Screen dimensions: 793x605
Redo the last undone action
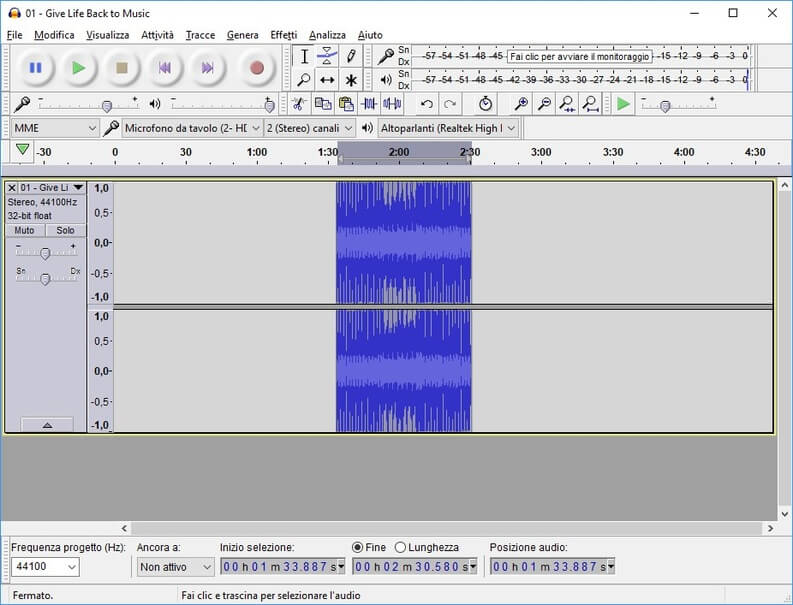pos(450,104)
